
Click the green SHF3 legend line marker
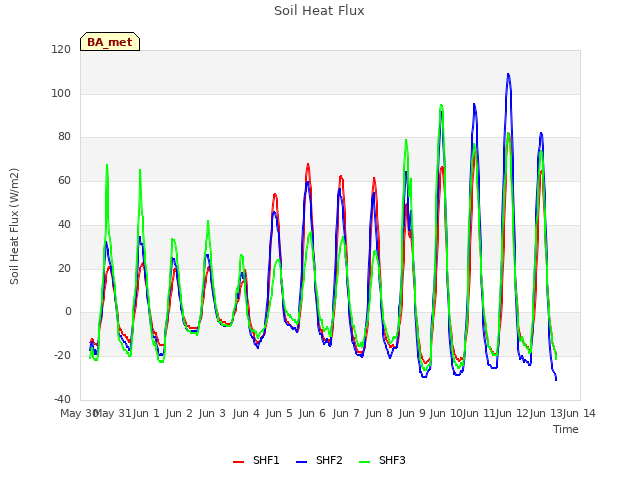tap(364, 461)
